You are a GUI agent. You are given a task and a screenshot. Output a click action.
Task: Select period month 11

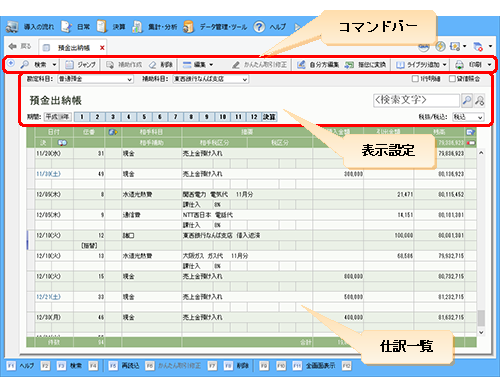[x=238, y=117]
